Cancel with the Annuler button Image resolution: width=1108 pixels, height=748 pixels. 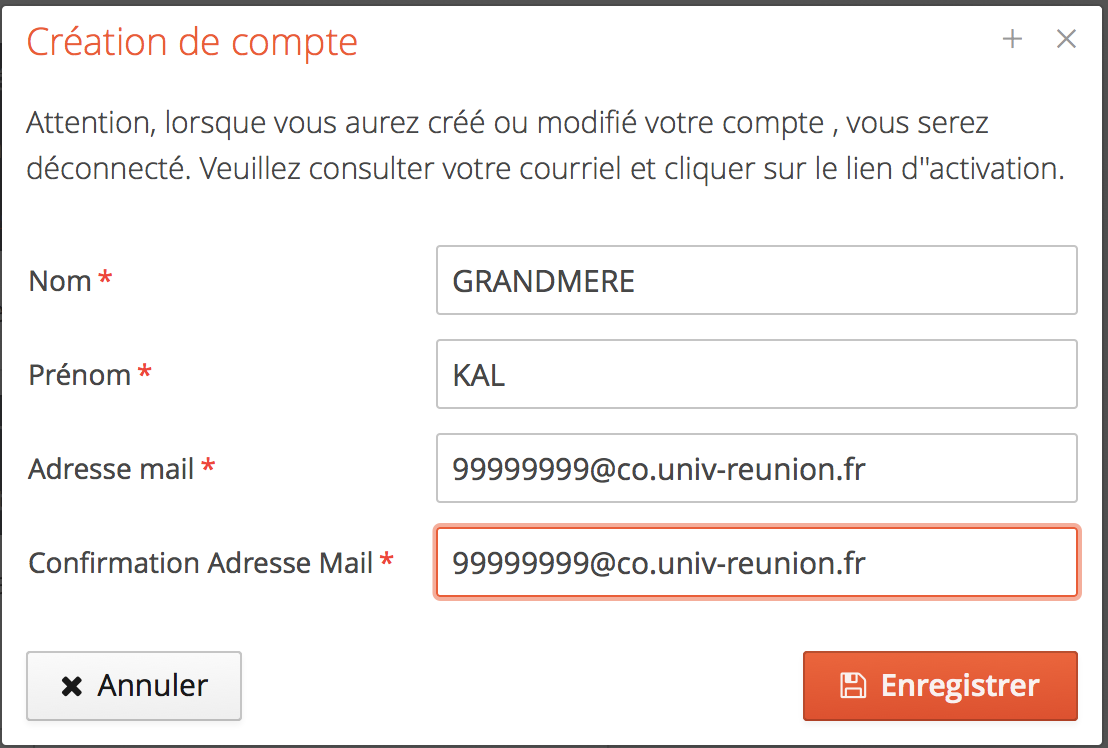pos(134,686)
